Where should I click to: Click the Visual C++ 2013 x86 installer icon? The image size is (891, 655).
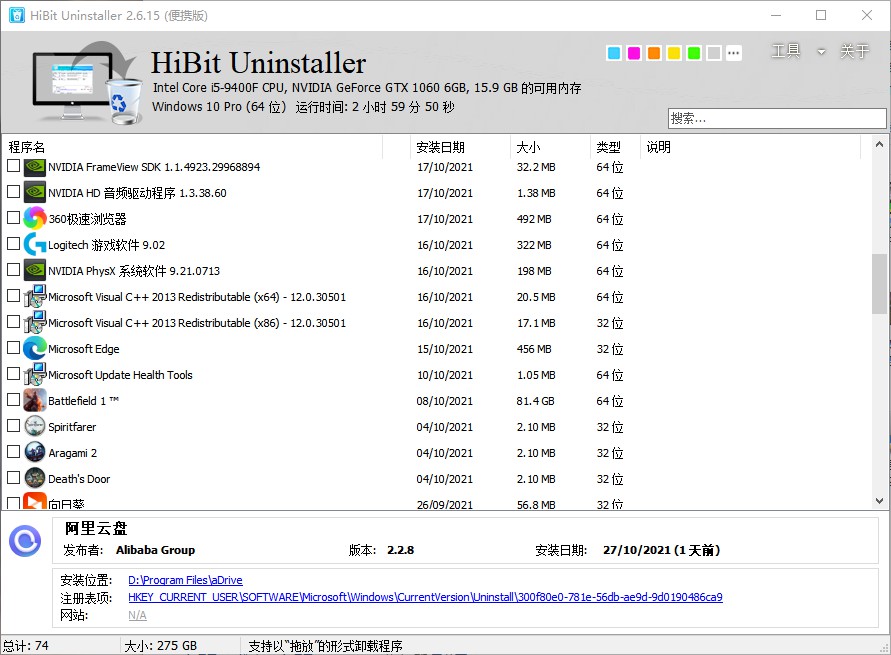35,323
